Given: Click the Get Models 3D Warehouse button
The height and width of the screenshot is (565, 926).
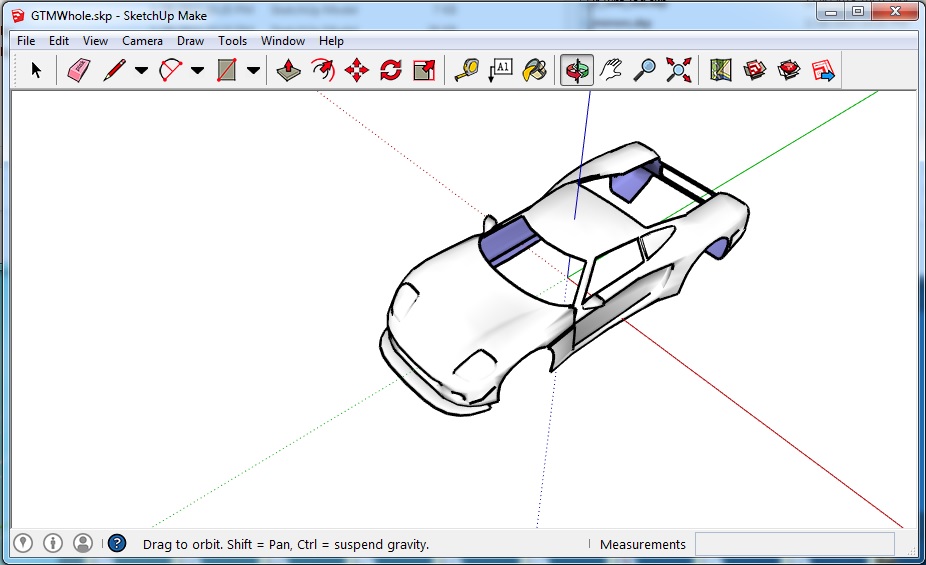Looking at the screenshot, I should coord(755,70).
